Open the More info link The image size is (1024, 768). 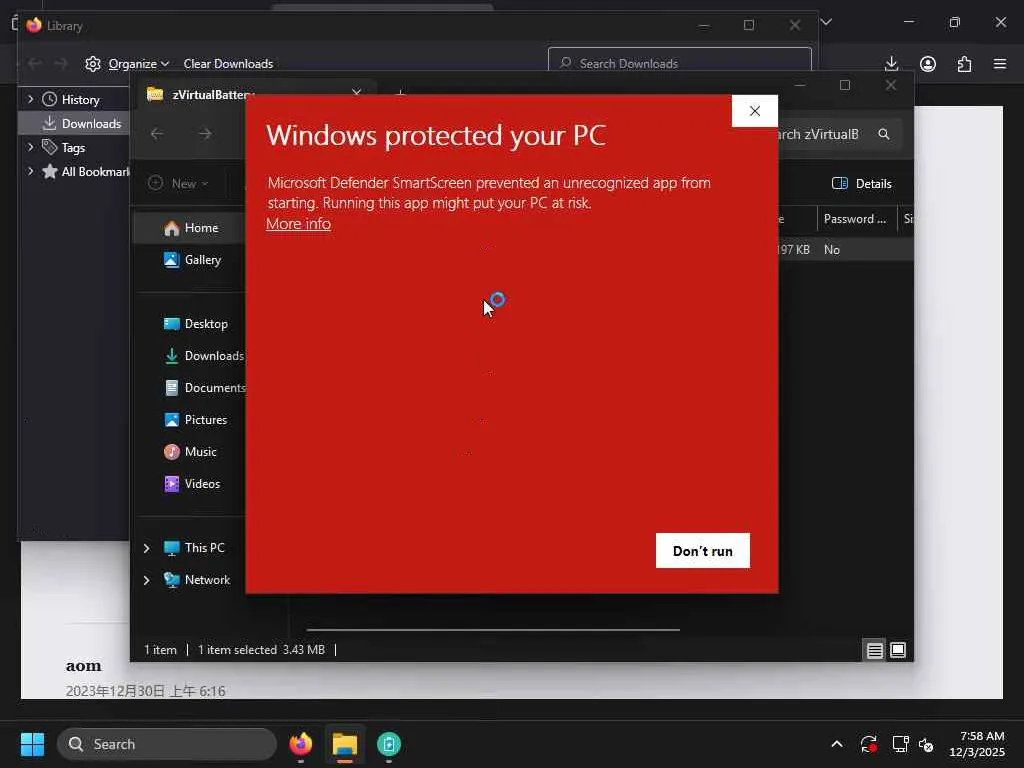pos(298,224)
